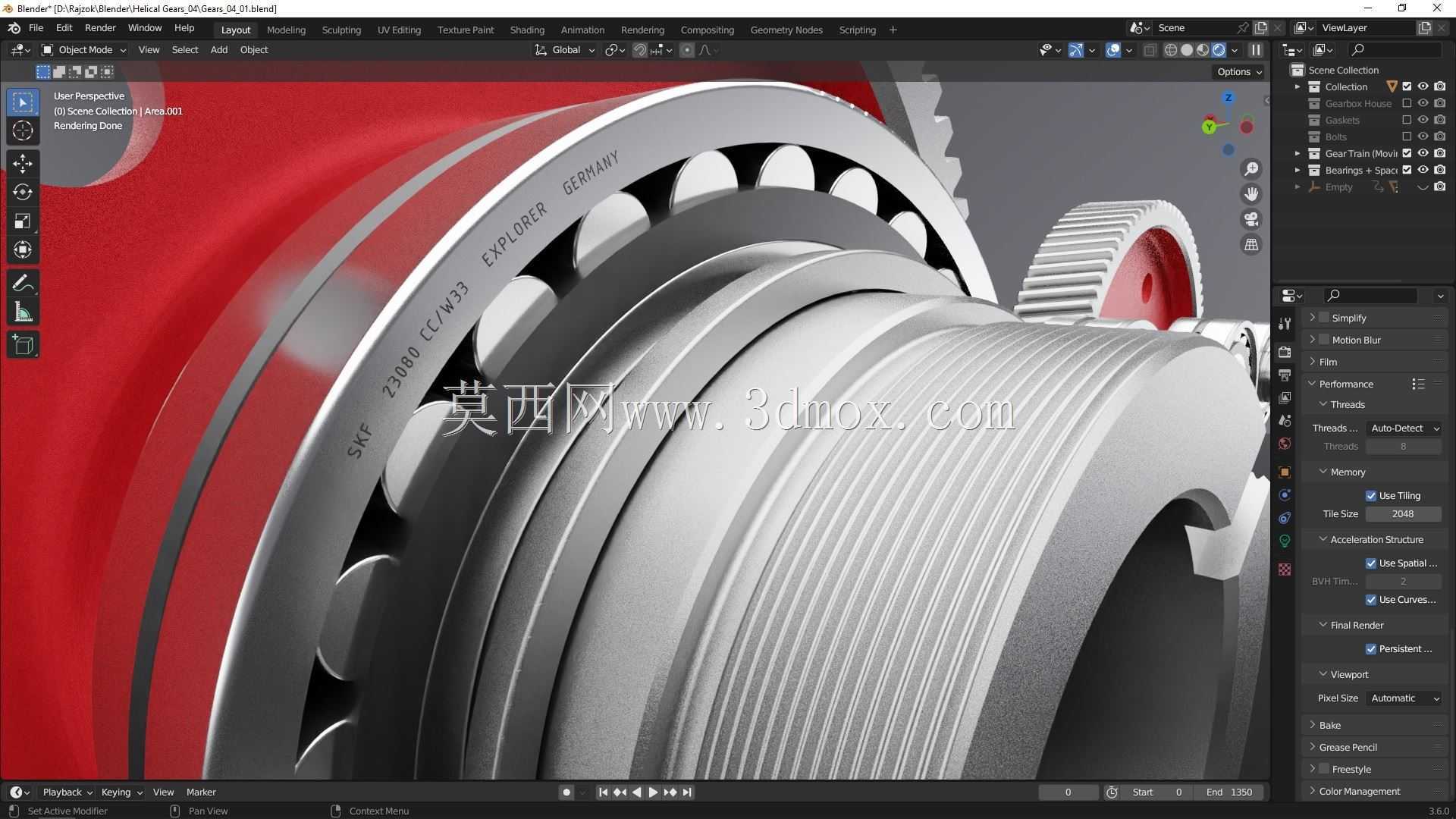This screenshot has width=1456, height=819.
Task: Enable the Simplify checkbox
Action: 1324,318
